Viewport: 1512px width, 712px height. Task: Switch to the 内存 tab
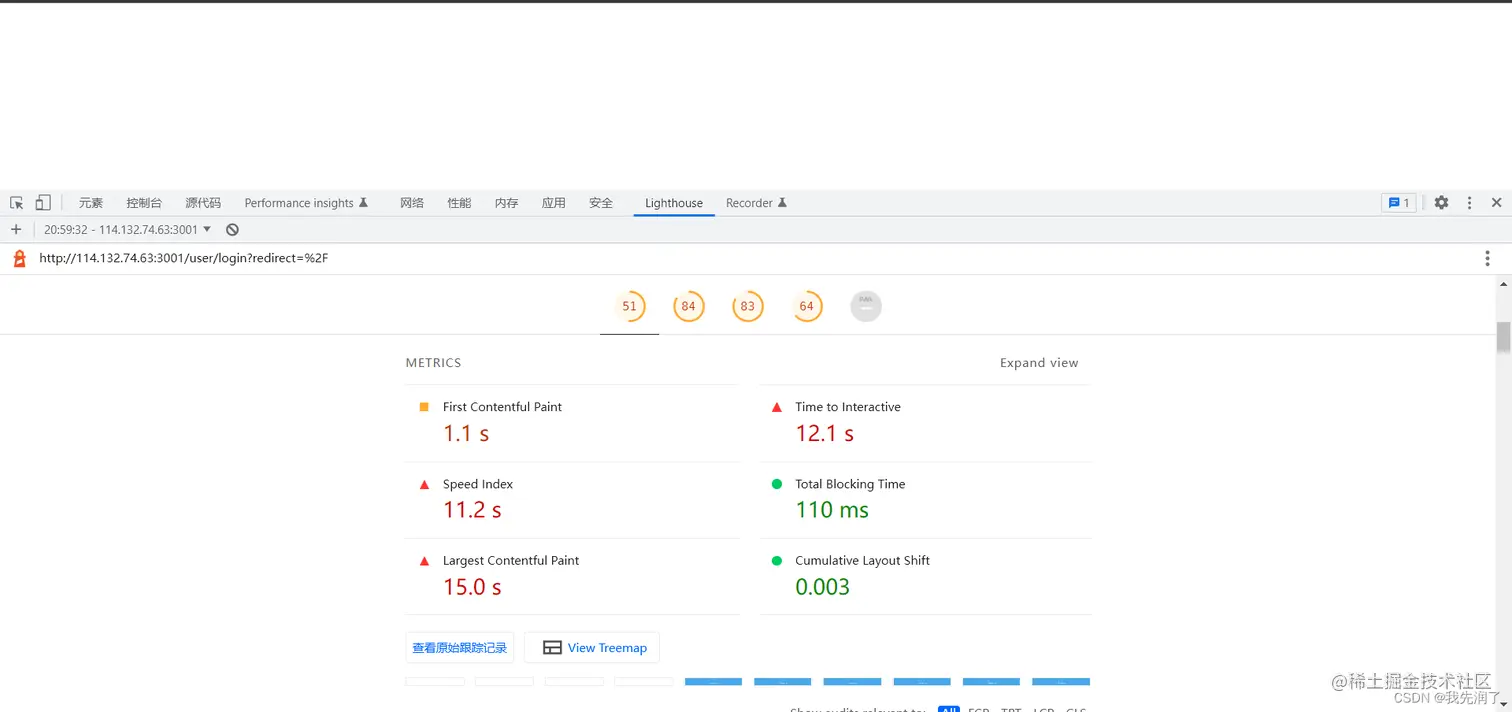pyautogui.click(x=506, y=203)
